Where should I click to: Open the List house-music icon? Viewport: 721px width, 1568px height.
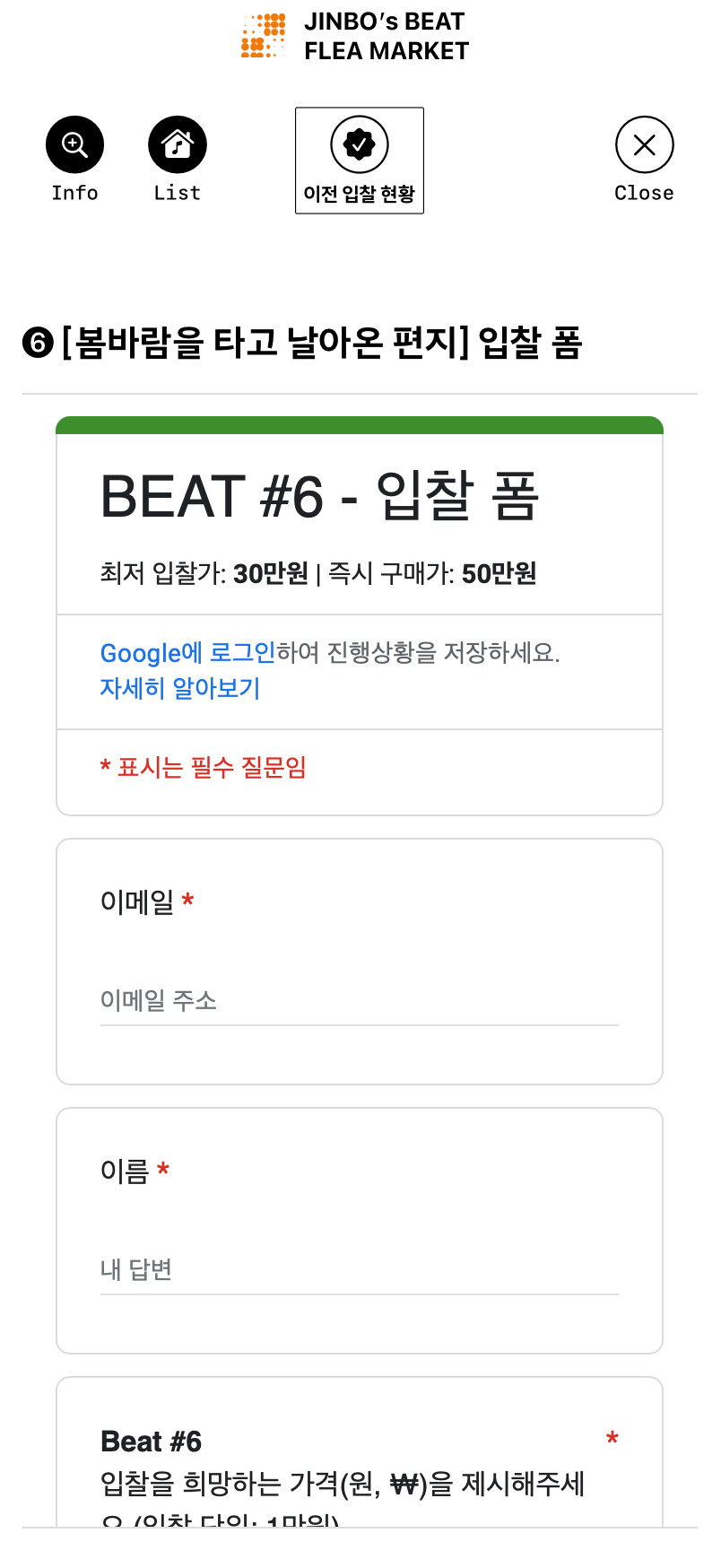click(x=178, y=144)
